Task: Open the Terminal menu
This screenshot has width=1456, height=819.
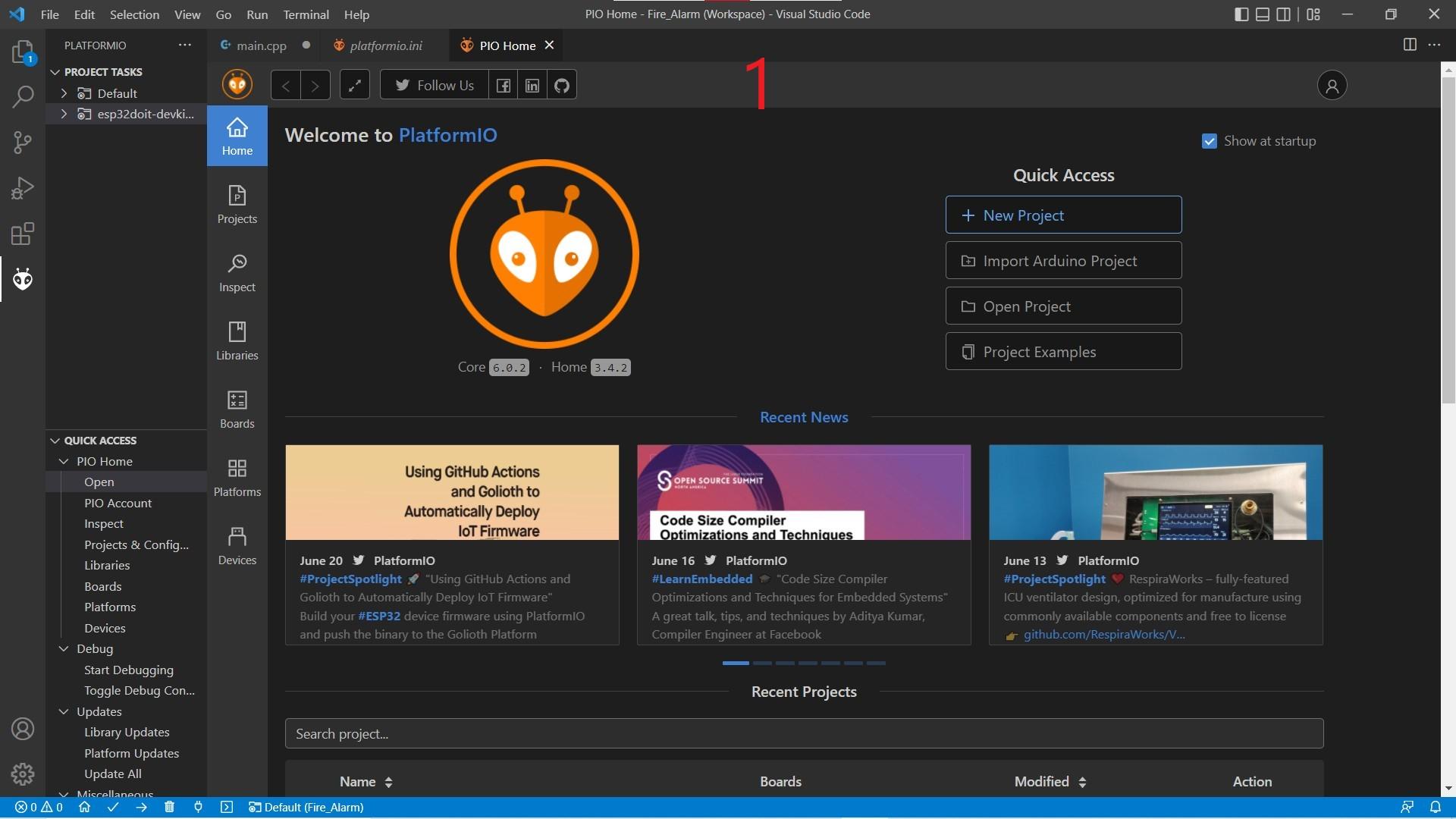Action: pyautogui.click(x=306, y=14)
